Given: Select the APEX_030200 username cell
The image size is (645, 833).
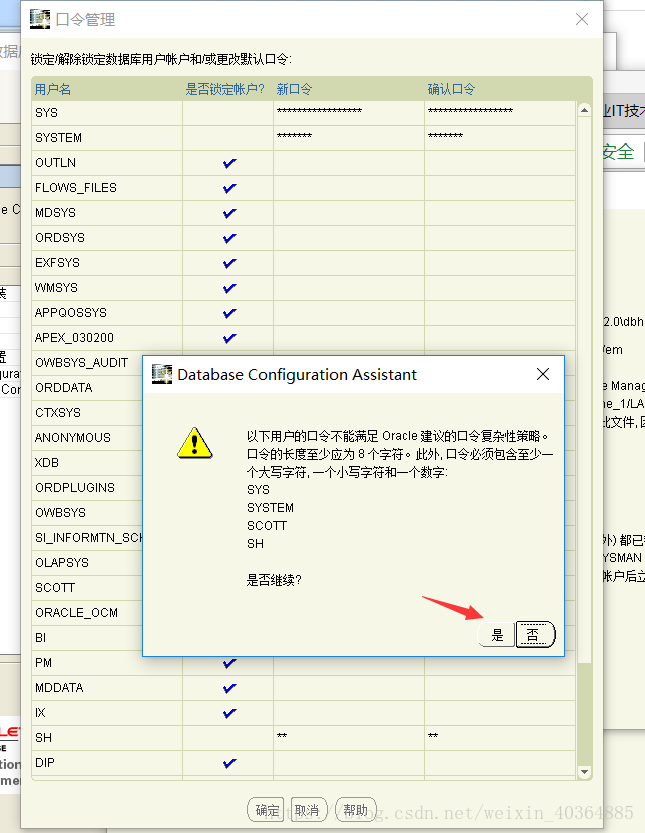Looking at the screenshot, I should [107, 338].
